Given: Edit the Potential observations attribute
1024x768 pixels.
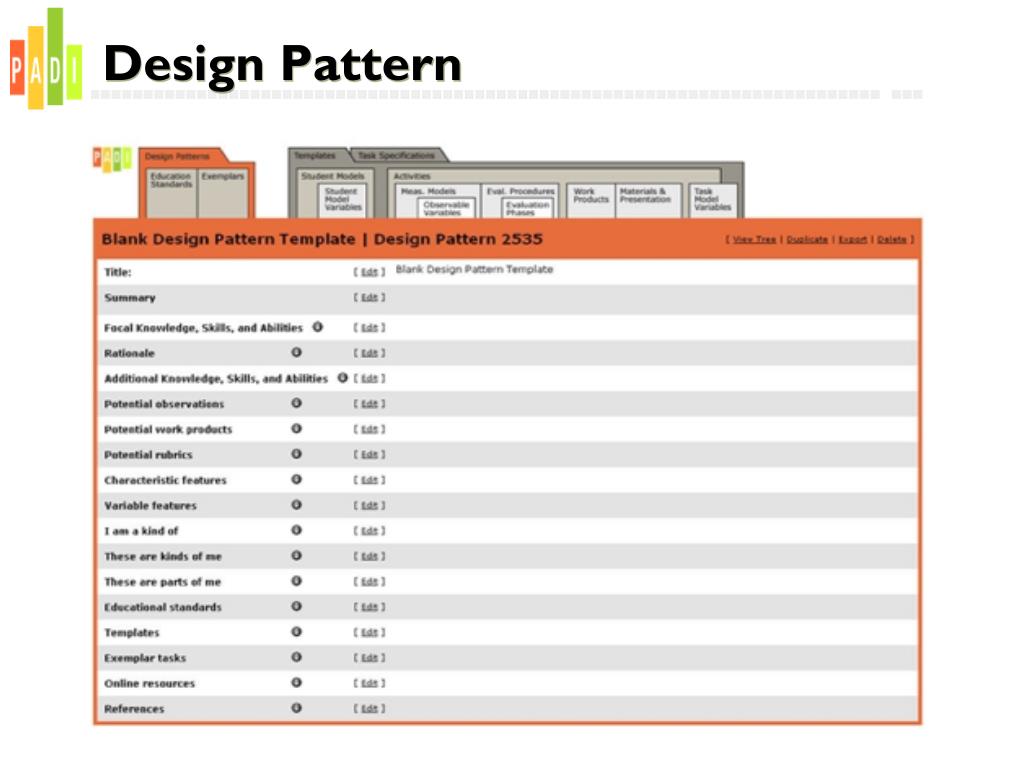Looking at the screenshot, I should click(370, 404).
